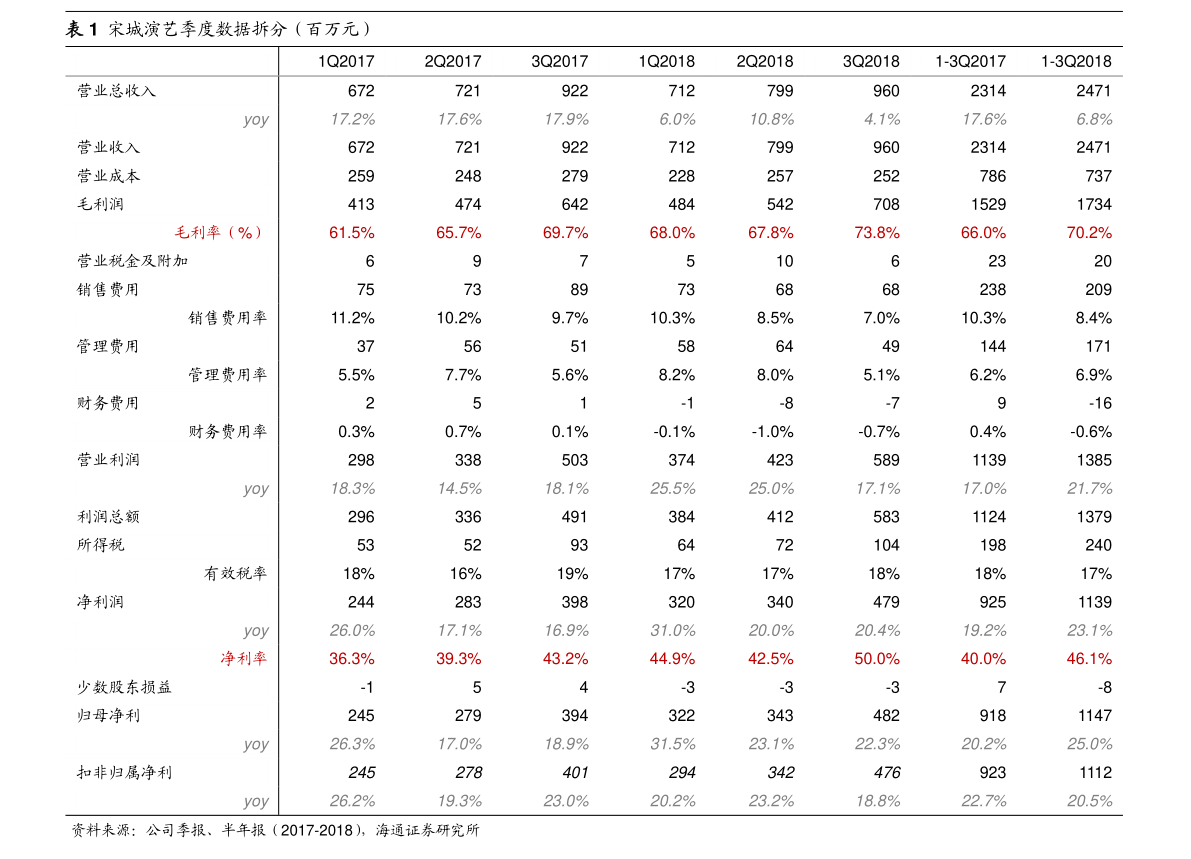Select 少数股东损益 value 7 for 1-3Q2017
Image resolution: width=1191 pixels, height=859 pixels.
1001,687
